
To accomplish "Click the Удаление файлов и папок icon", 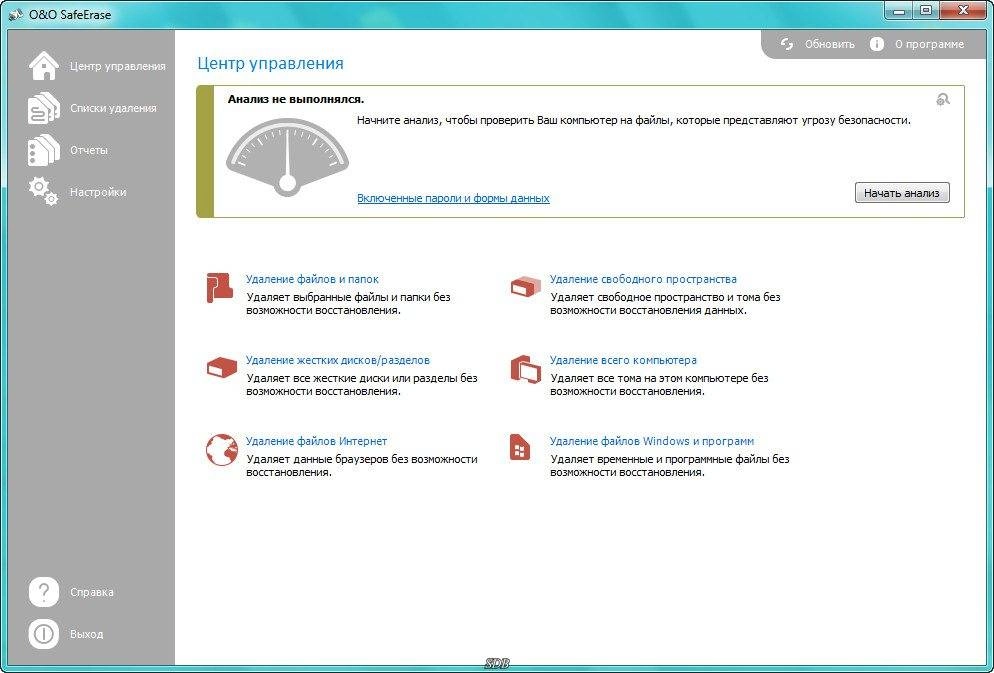I will (x=220, y=288).
